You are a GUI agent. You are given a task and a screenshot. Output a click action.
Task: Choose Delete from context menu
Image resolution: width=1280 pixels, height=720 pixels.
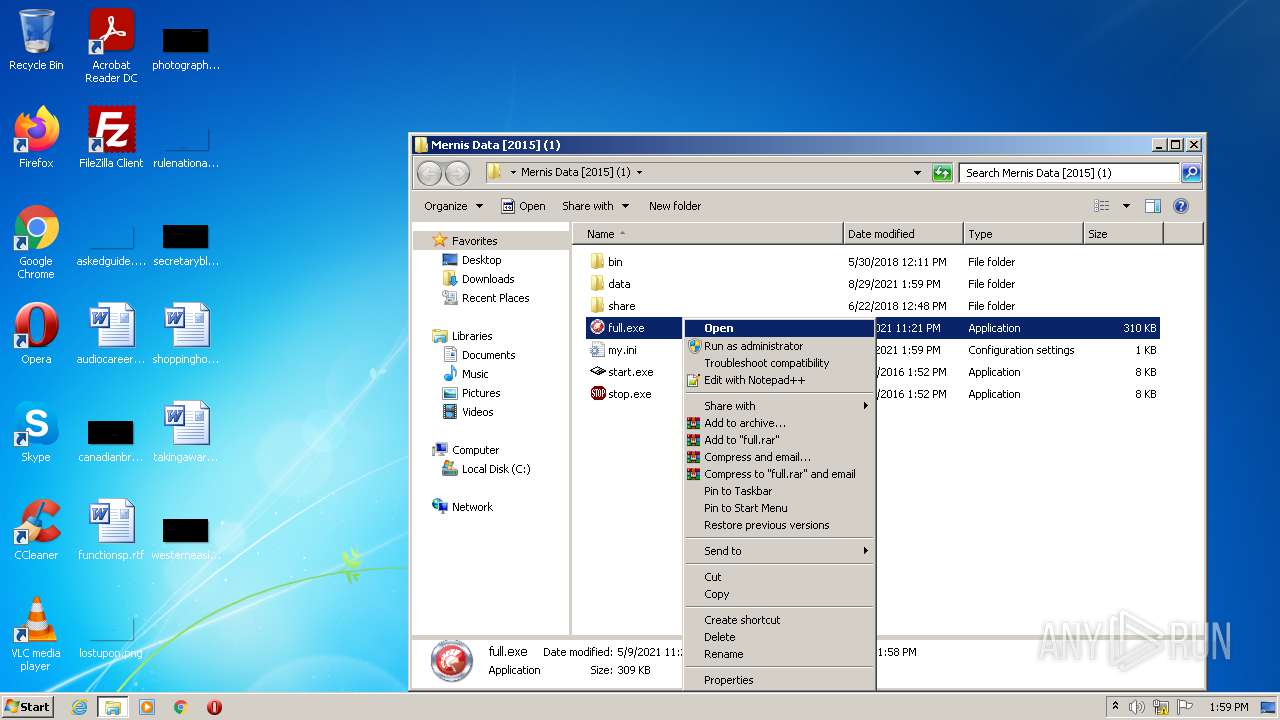coord(779,637)
